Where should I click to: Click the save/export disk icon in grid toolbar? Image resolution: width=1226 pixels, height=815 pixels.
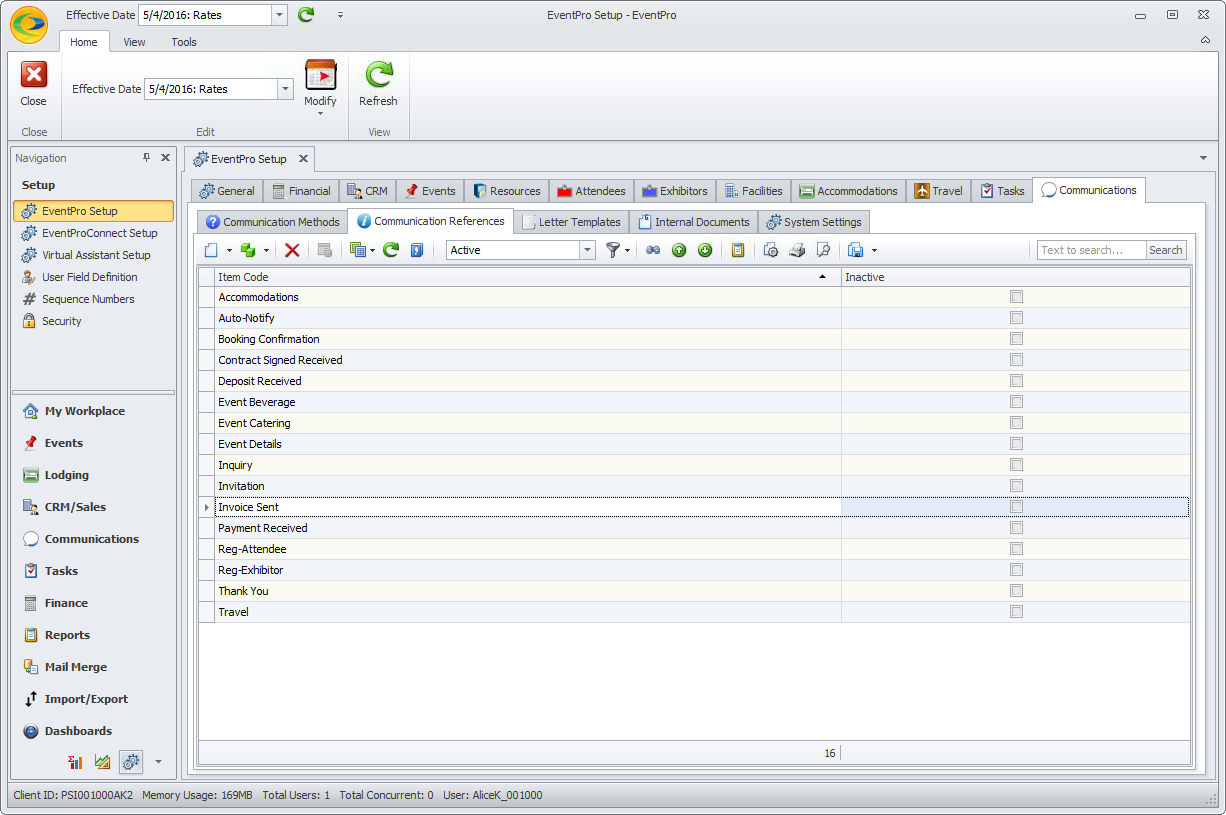pyautogui.click(x=856, y=250)
